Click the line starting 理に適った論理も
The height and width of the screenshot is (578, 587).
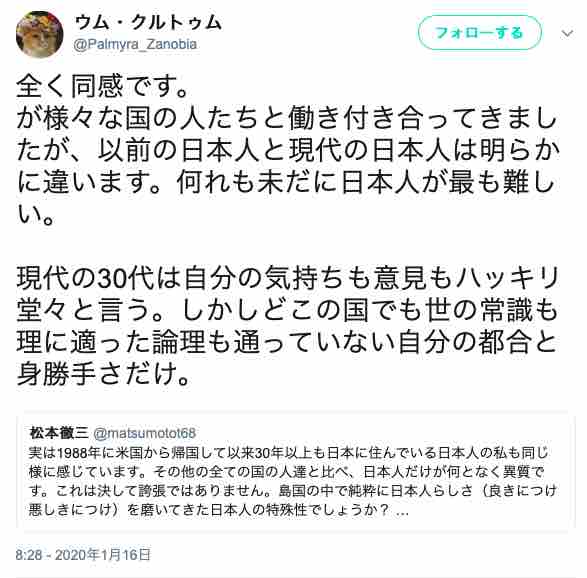[x=287, y=342]
